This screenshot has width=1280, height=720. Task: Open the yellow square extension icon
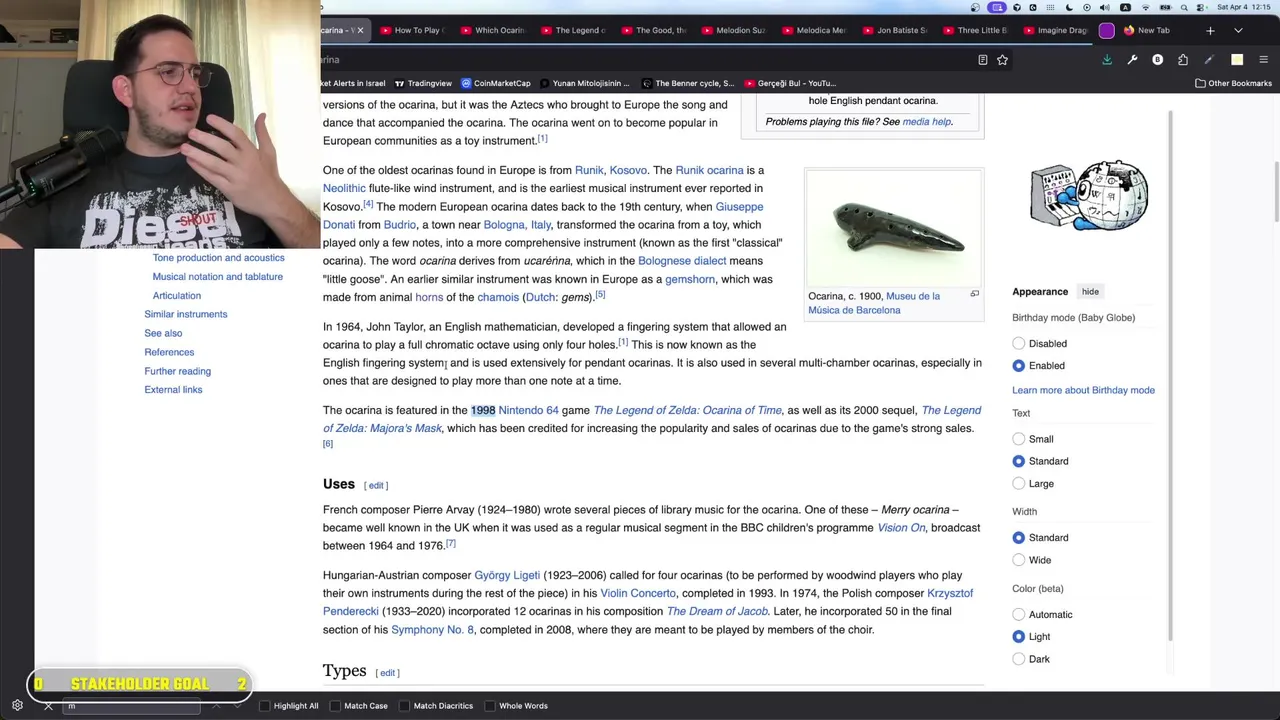(1237, 60)
